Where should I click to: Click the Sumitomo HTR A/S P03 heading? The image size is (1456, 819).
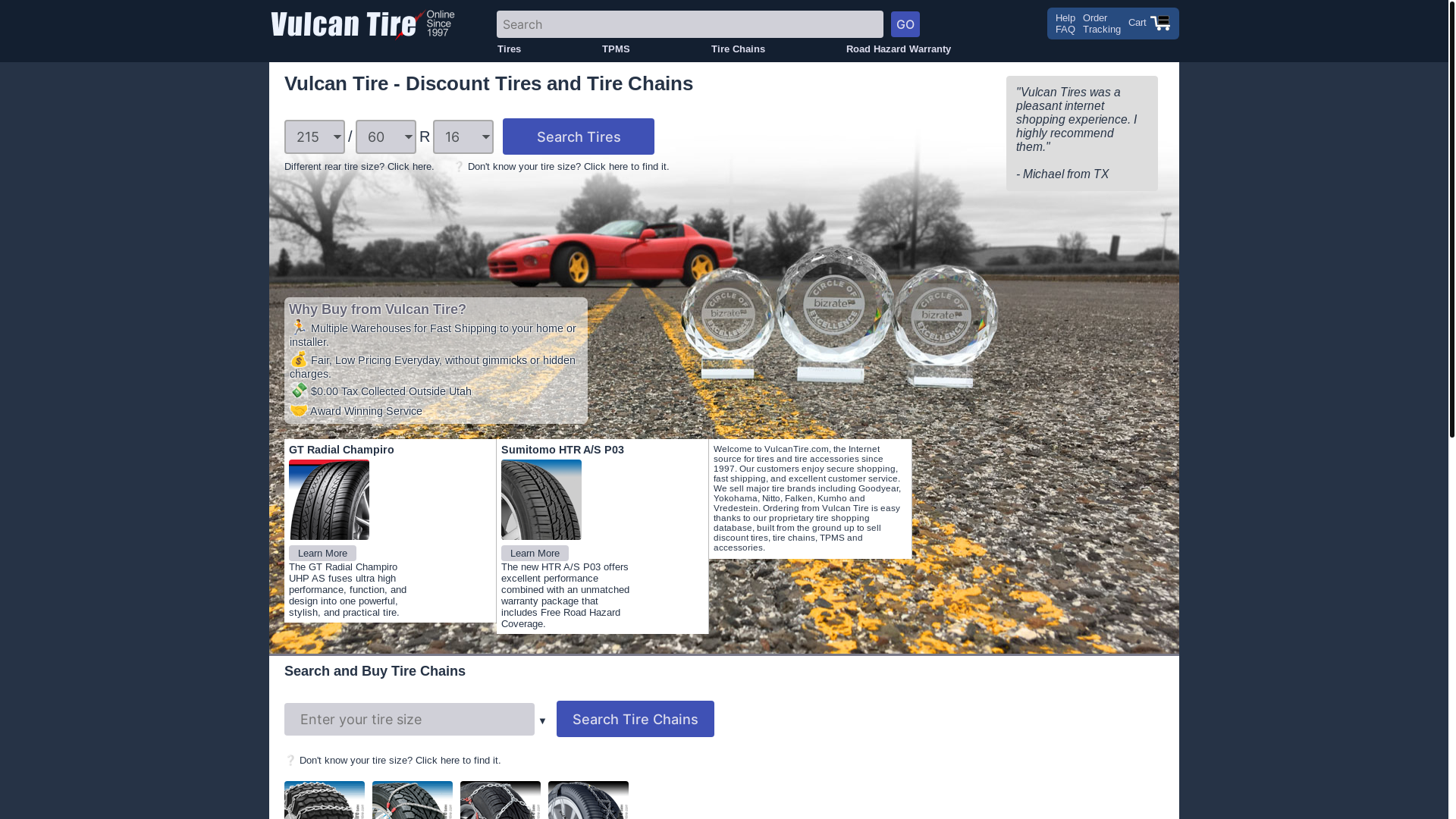(x=563, y=450)
